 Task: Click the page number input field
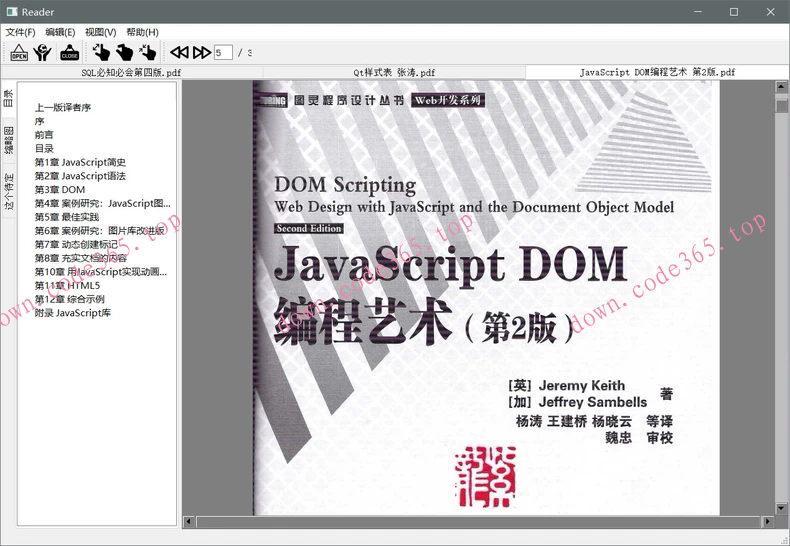tap(223, 52)
